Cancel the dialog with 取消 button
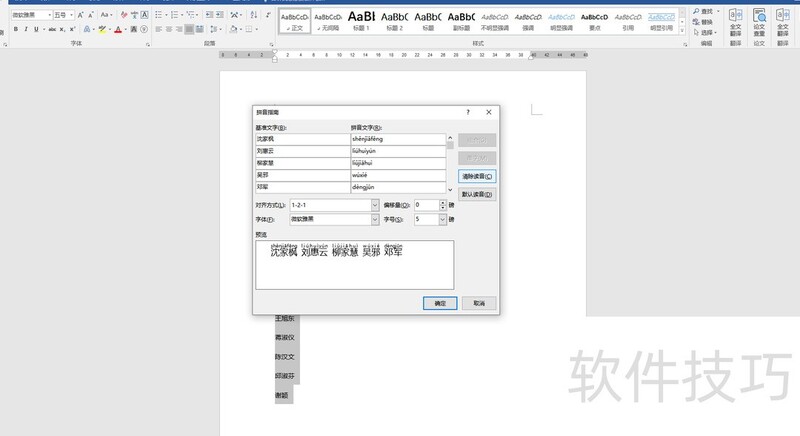 pos(479,302)
